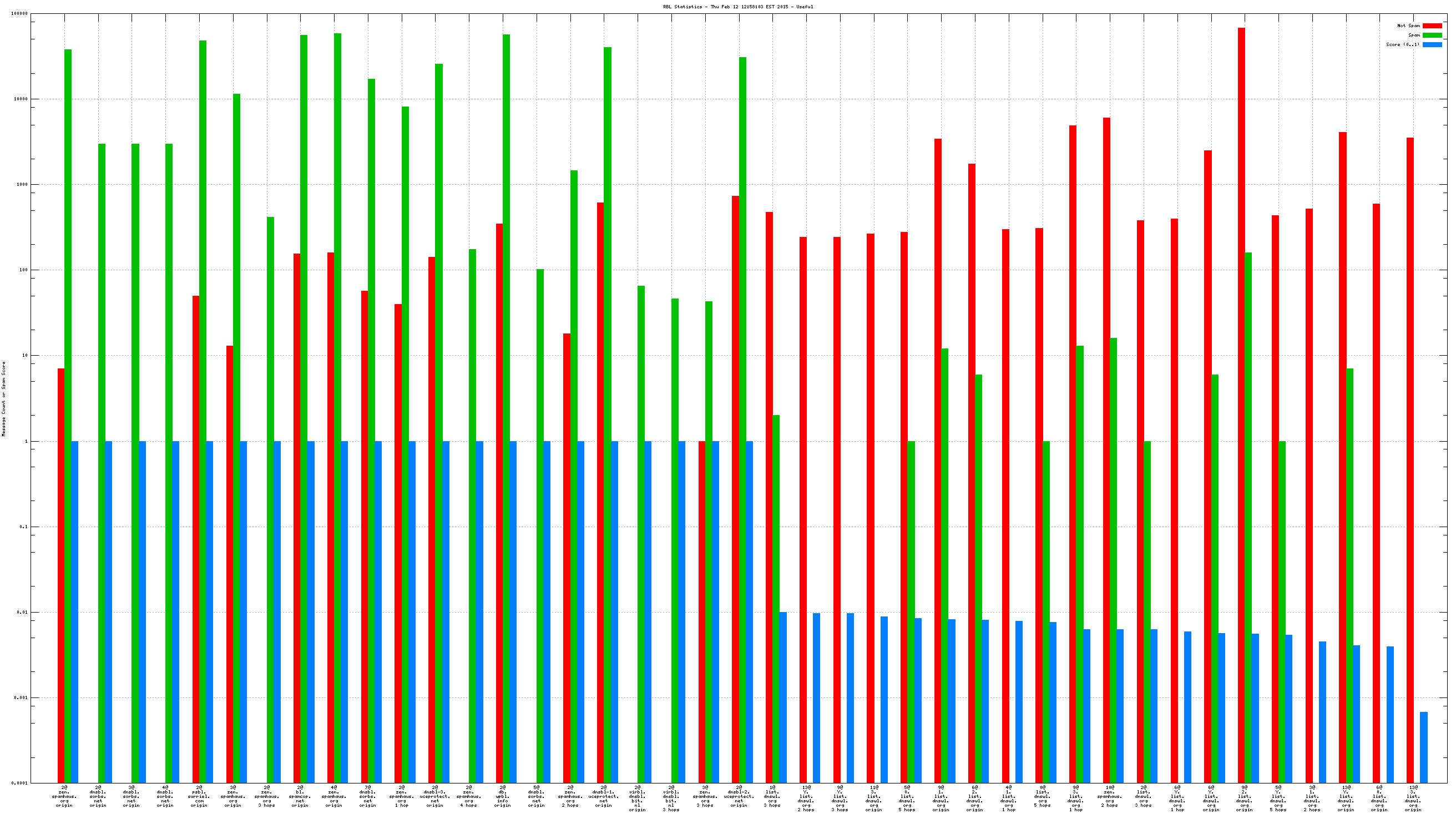This screenshot has height=819, width=1456.
Task: Click the shortest blue Score bar at far right
Action: (1423, 747)
